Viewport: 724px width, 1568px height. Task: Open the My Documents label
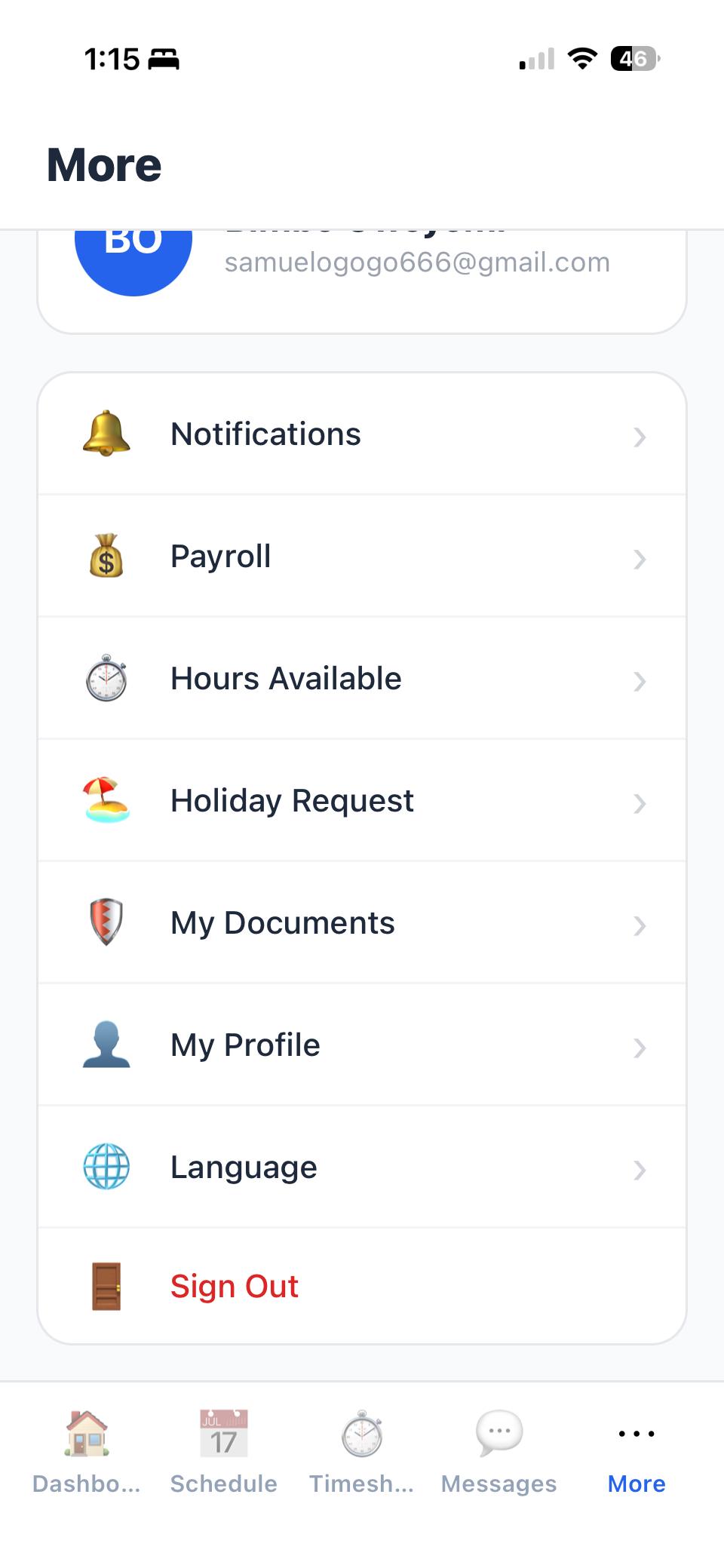click(283, 923)
